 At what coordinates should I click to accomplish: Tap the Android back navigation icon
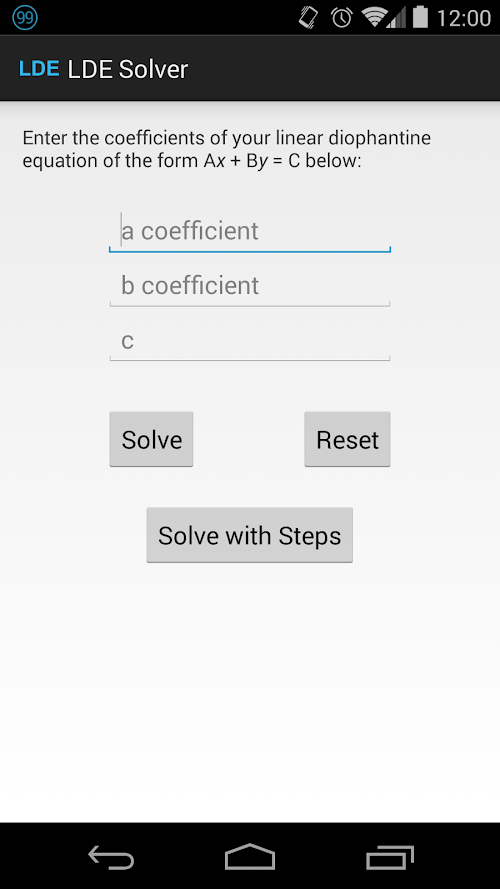(x=111, y=856)
